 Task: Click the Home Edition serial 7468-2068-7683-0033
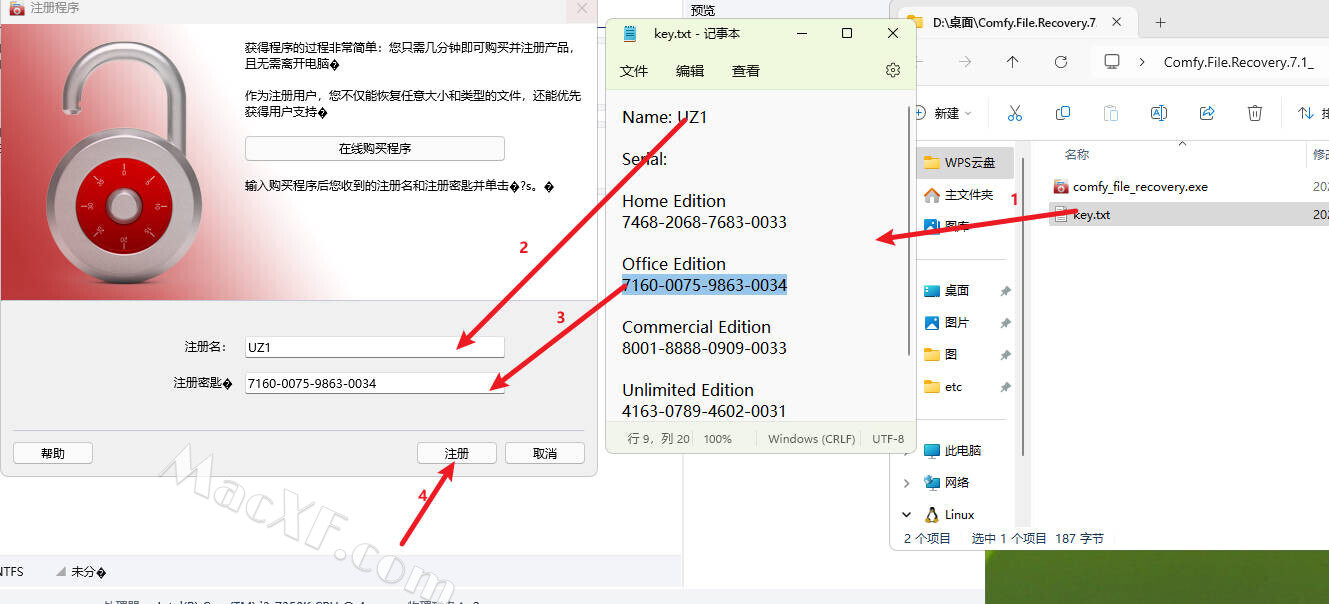(704, 222)
